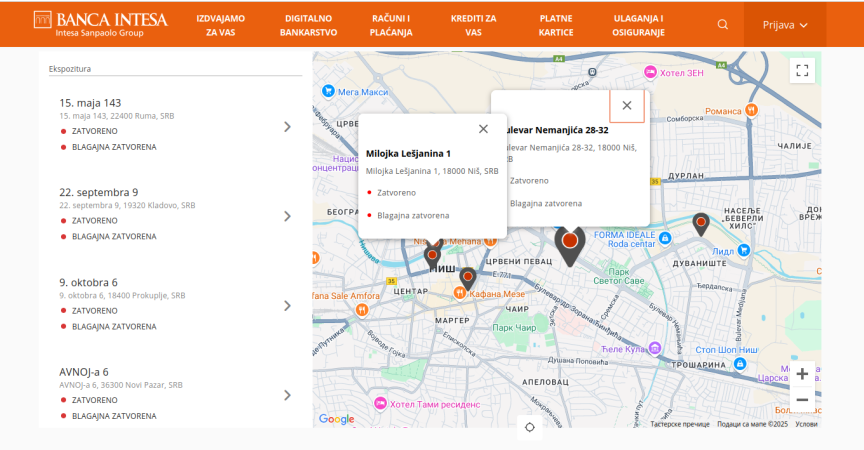Click the Лидл shopping cart icon
The height and width of the screenshot is (450, 864).
[x=743, y=250]
